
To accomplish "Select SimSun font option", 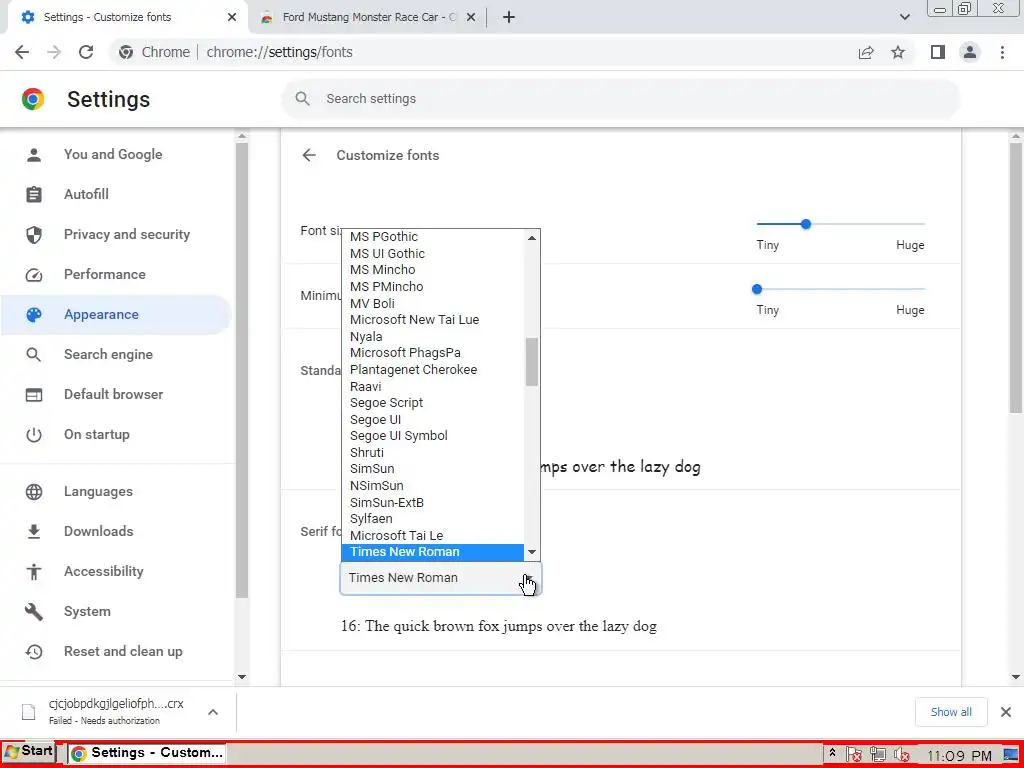I will click(x=433, y=469).
